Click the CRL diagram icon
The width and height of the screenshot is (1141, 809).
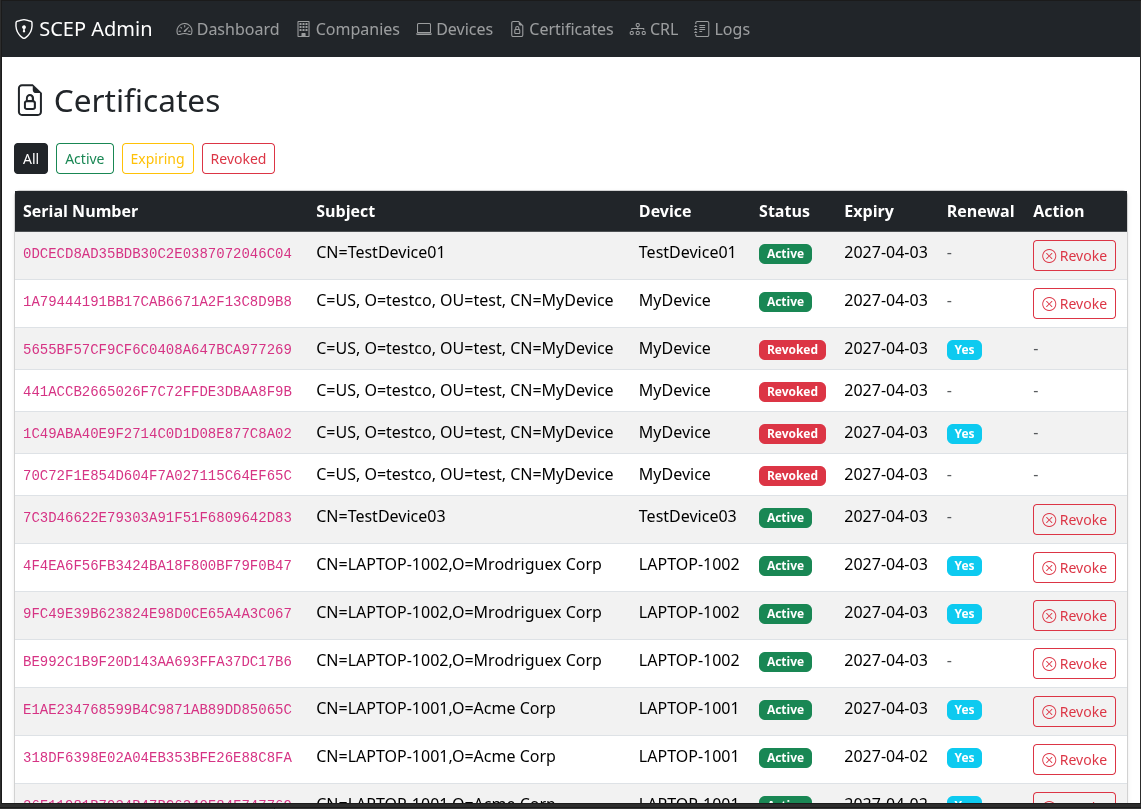pyautogui.click(x=637, y=29)
